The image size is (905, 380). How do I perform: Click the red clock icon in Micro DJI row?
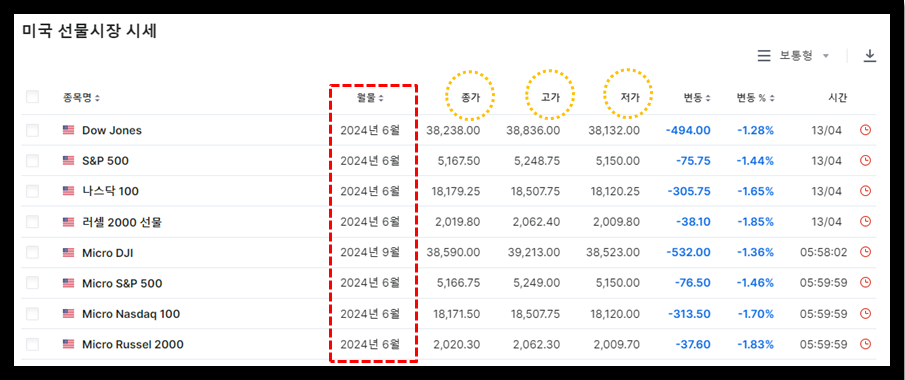pyautogui.click(x=865, y=252)
